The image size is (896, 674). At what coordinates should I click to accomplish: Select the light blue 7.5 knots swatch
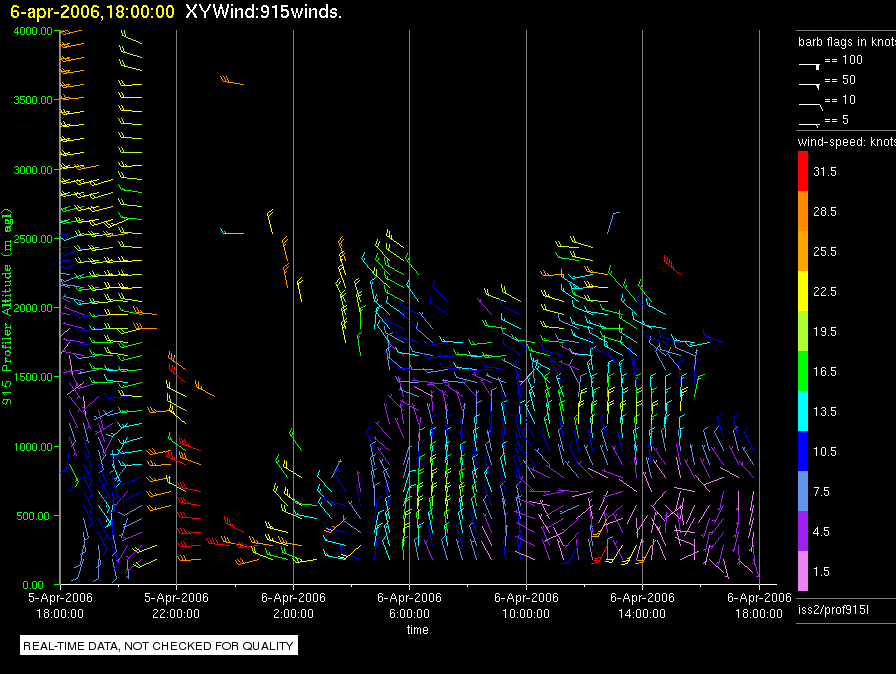tap(803, 491)
